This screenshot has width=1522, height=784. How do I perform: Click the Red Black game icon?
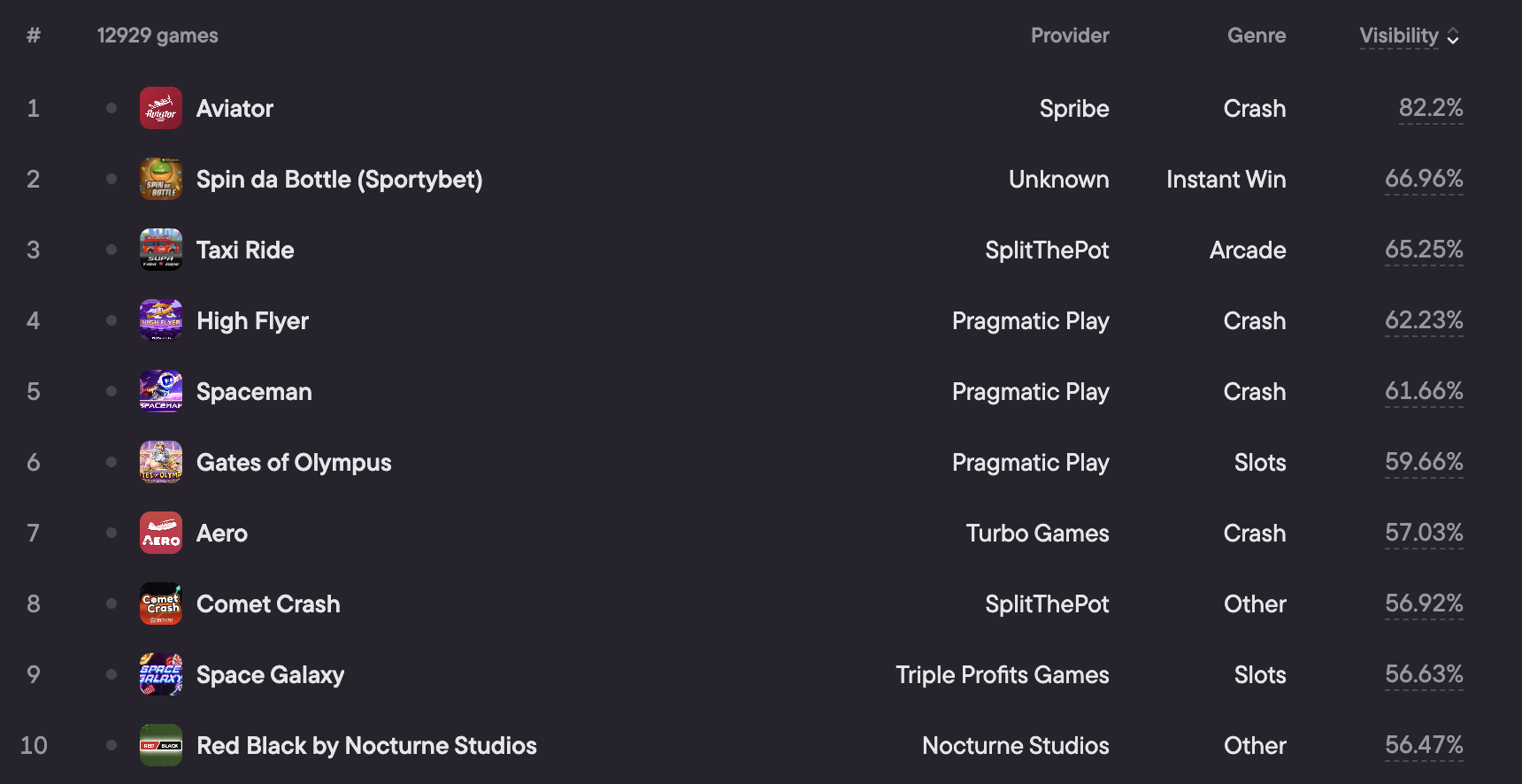pos(161,745)
